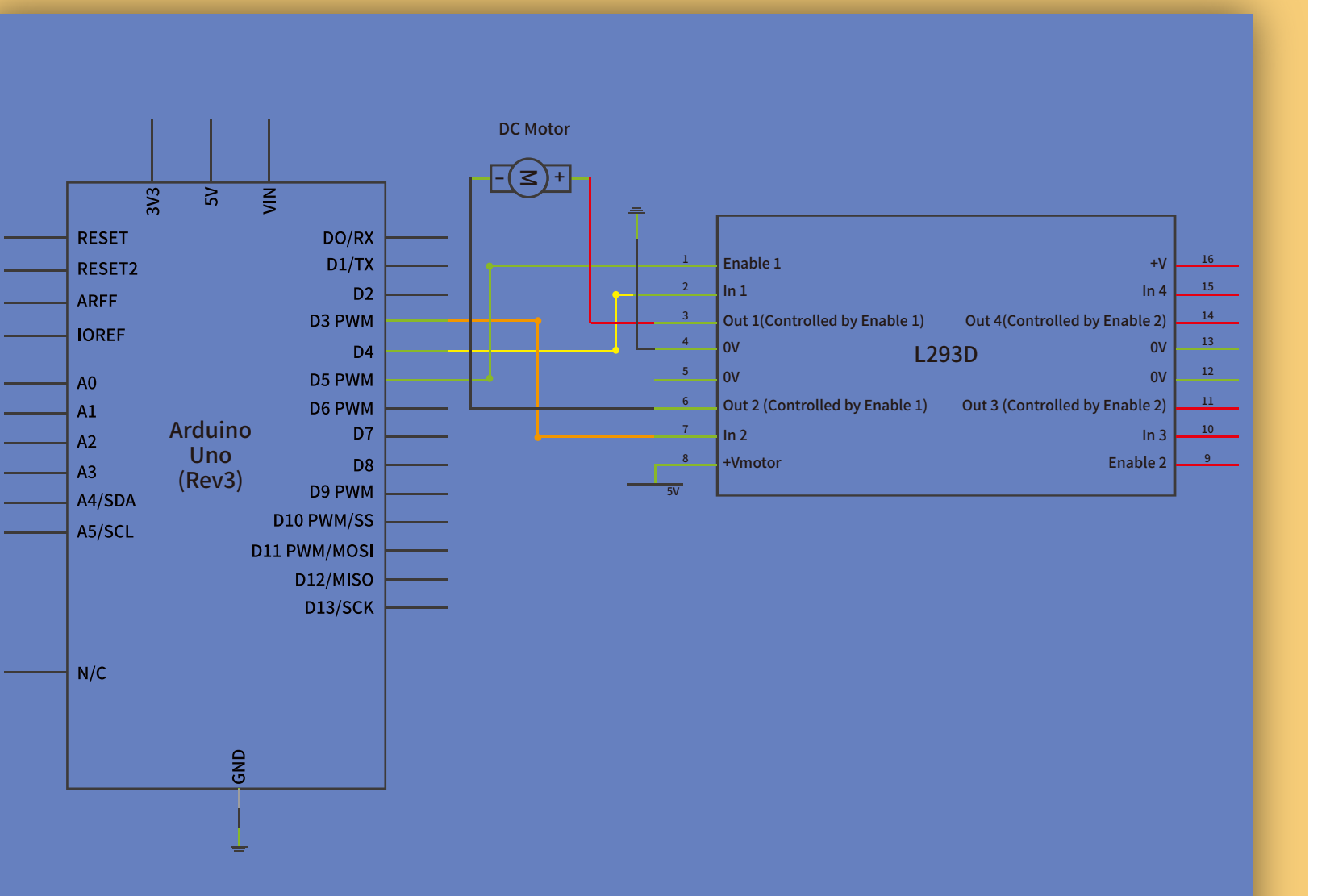Select the VIN pin label
Screen dimensions: 1330x896
point(269,201)
